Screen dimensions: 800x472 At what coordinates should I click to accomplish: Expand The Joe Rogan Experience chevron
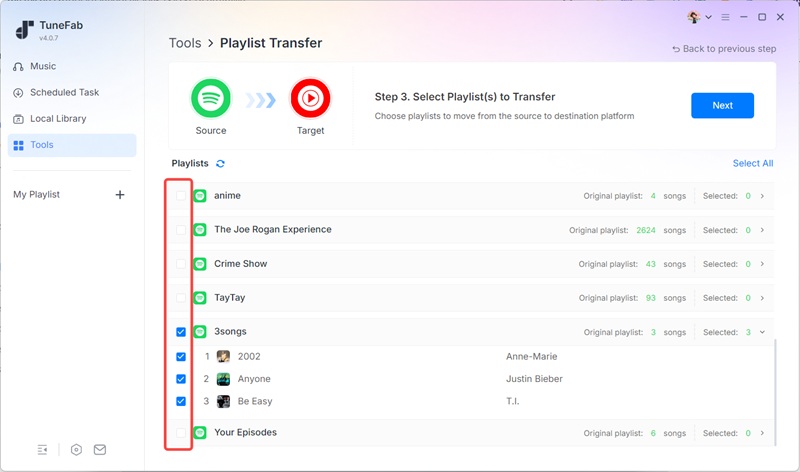762,230
